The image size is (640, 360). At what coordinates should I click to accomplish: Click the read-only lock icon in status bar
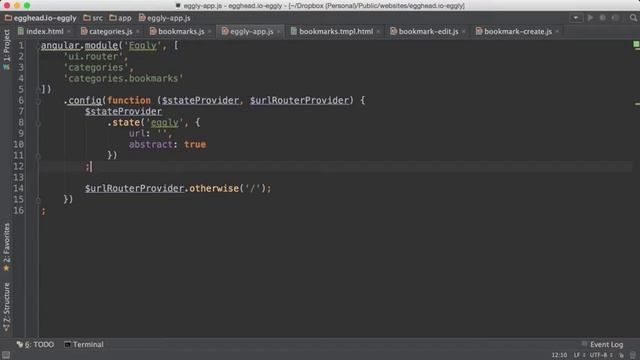[x=621, y=355]
